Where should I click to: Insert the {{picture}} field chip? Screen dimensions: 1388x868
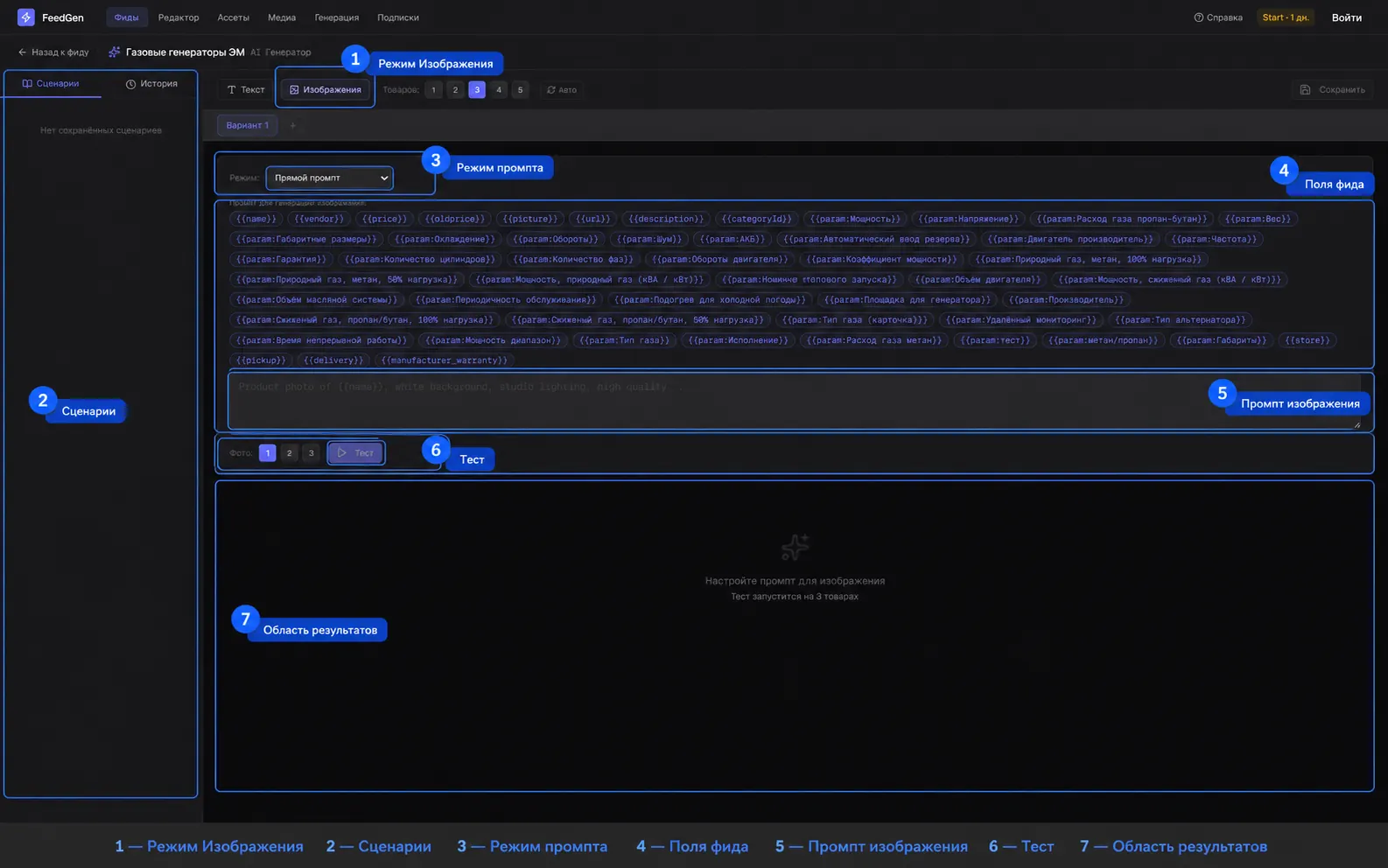coord(529,219)
